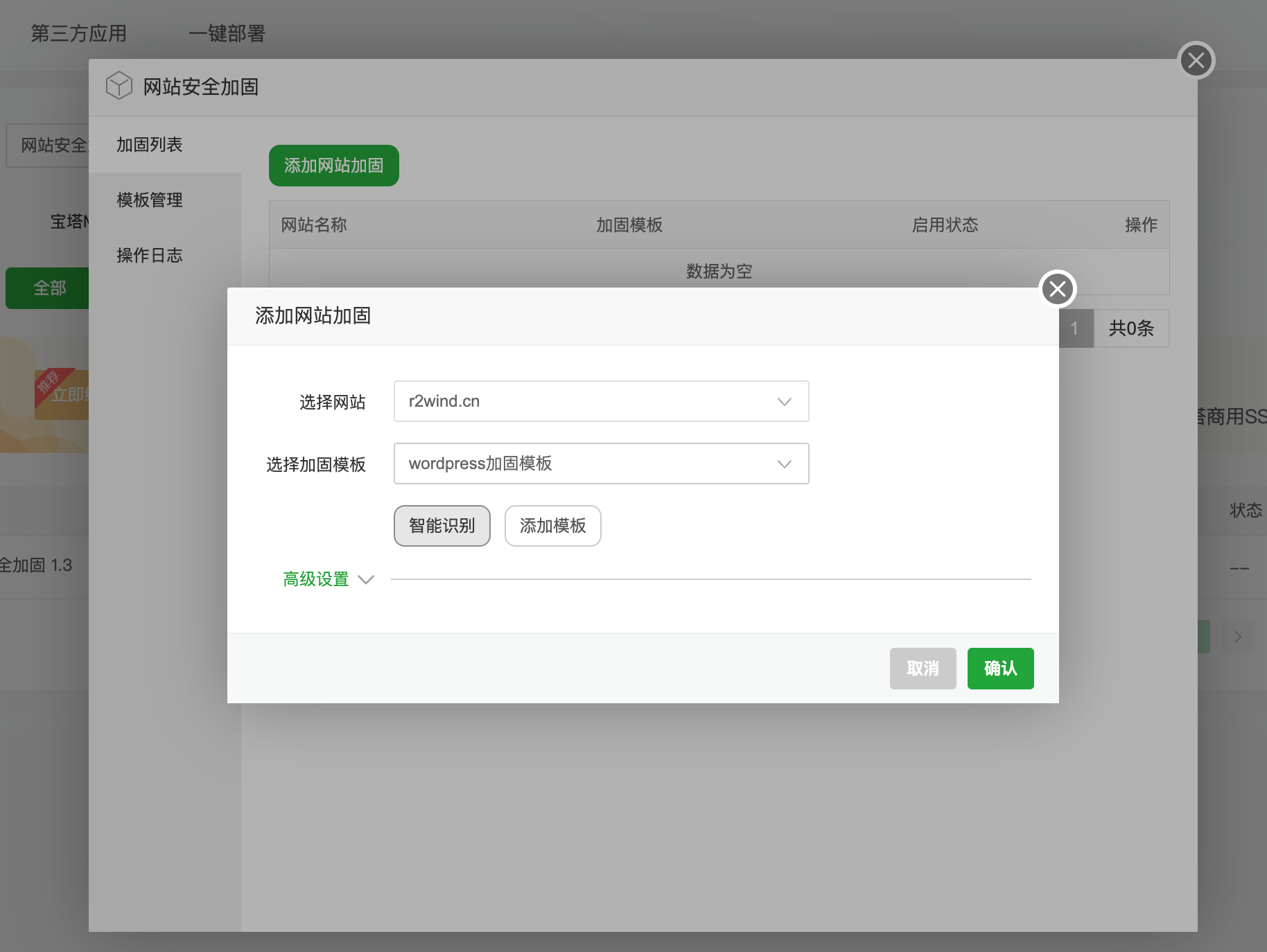Click the 状态 column header in background
The height and width of the screenshot is (952, 1267).
point(1246,511)
